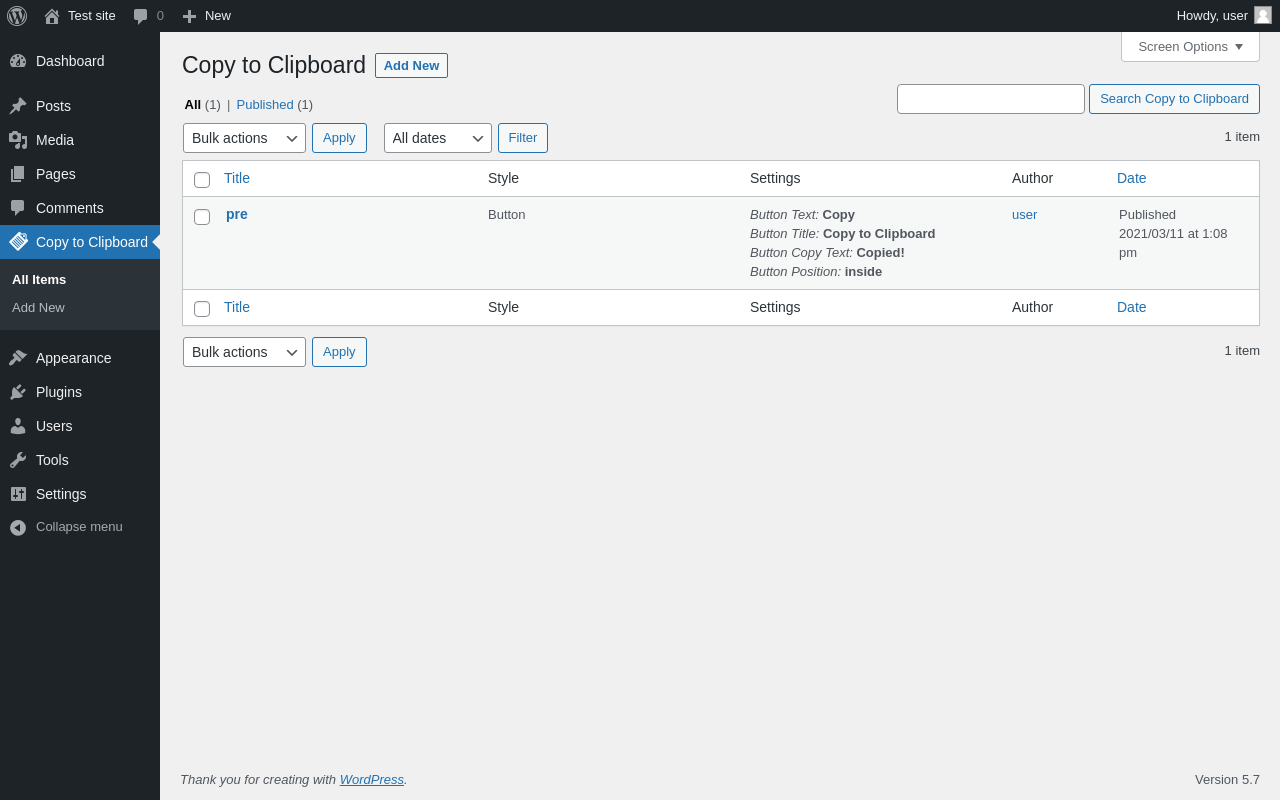Click the Settings sliders icon
The image size is (1280, 800).
pyautogui.click(x=18, y=494)
